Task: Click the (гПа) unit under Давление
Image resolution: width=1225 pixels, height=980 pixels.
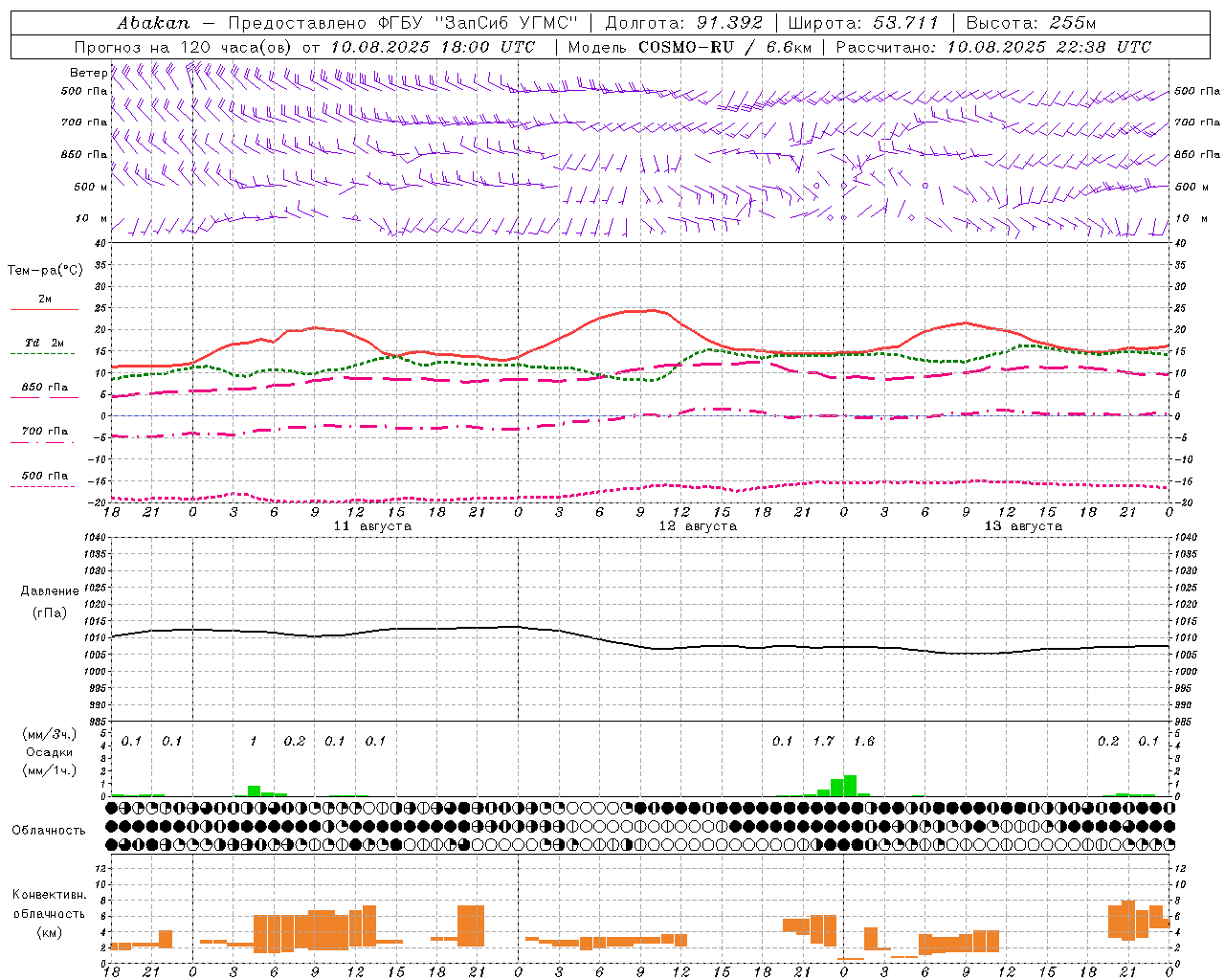Action: click(48, 613)
